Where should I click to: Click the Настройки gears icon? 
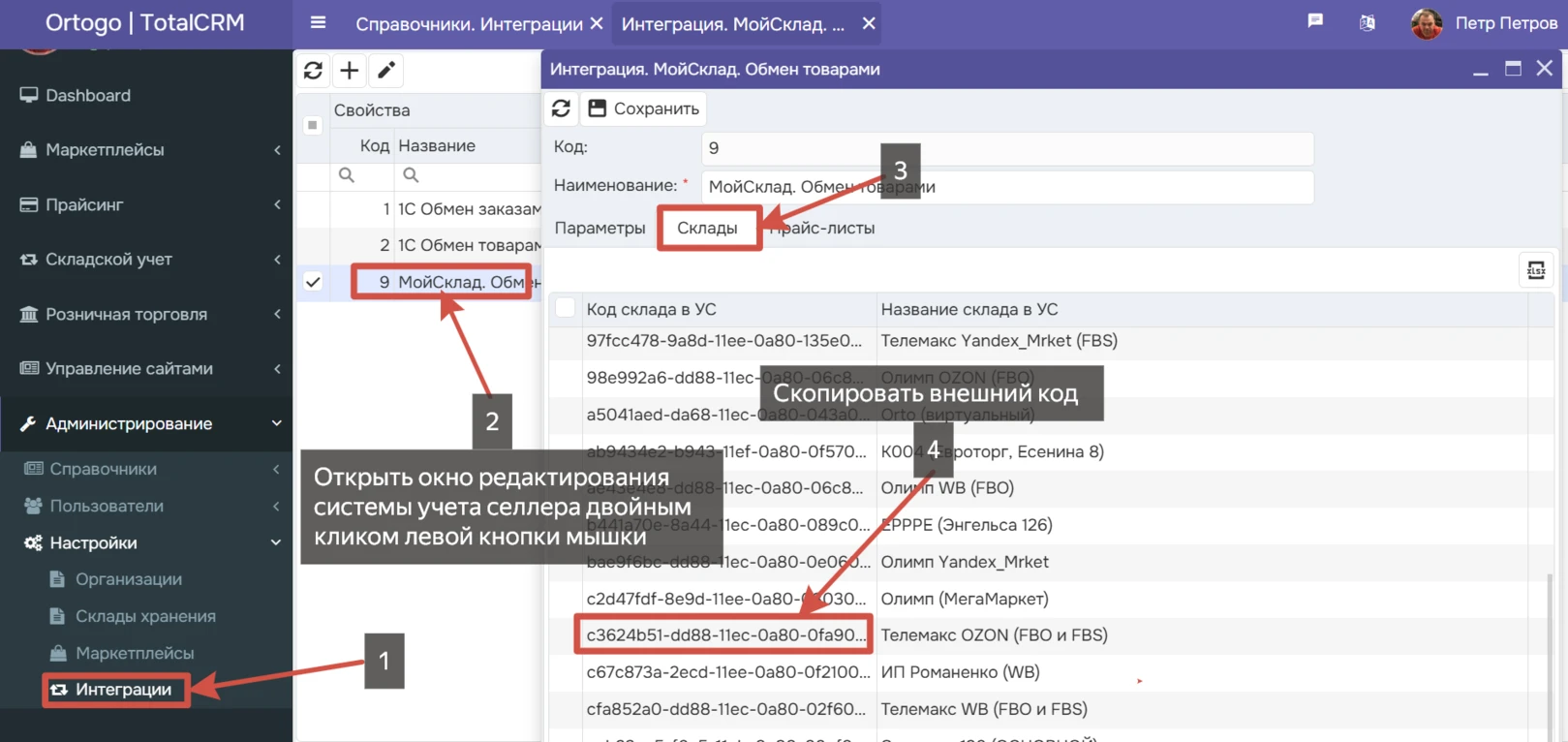[x=33, y=543]
